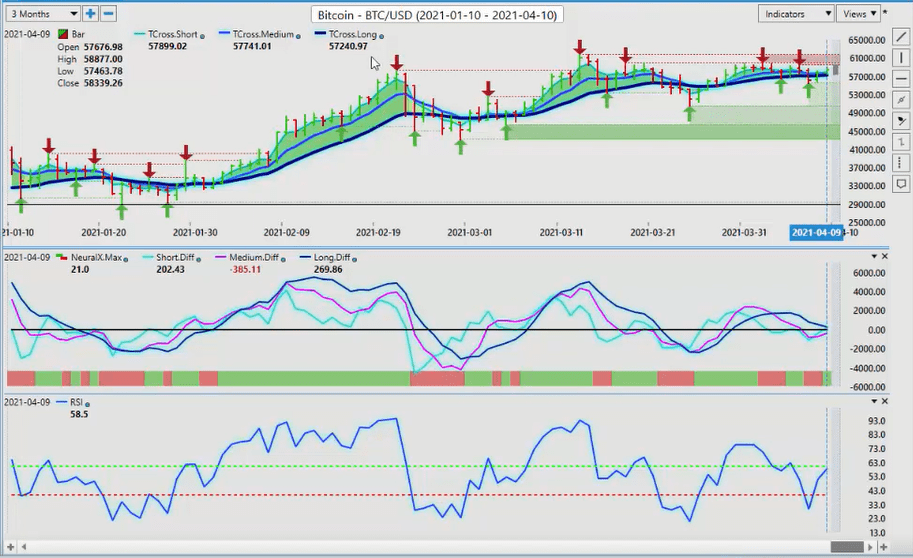Zoom out with the minus button

point(108,13)
